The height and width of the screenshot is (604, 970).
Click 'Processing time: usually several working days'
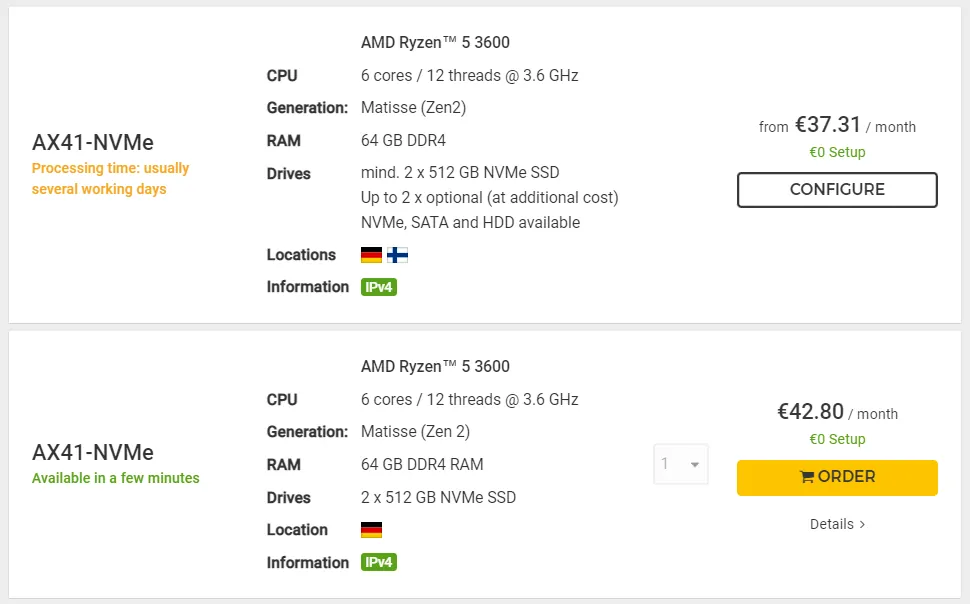[x=110, y=178]
